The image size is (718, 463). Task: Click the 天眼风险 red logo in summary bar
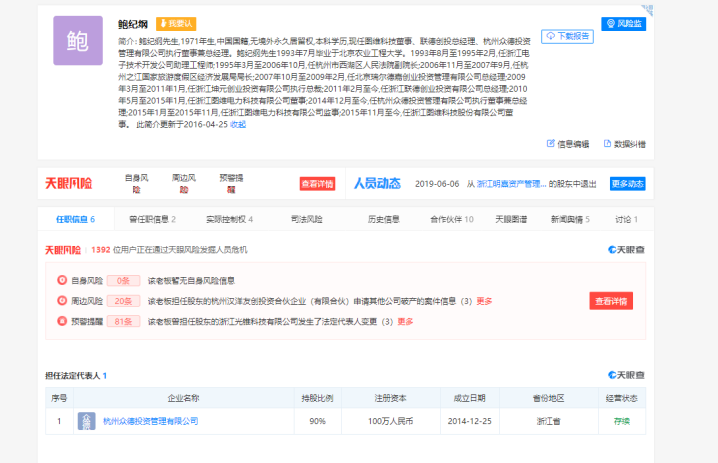click(x=68, y=184)
